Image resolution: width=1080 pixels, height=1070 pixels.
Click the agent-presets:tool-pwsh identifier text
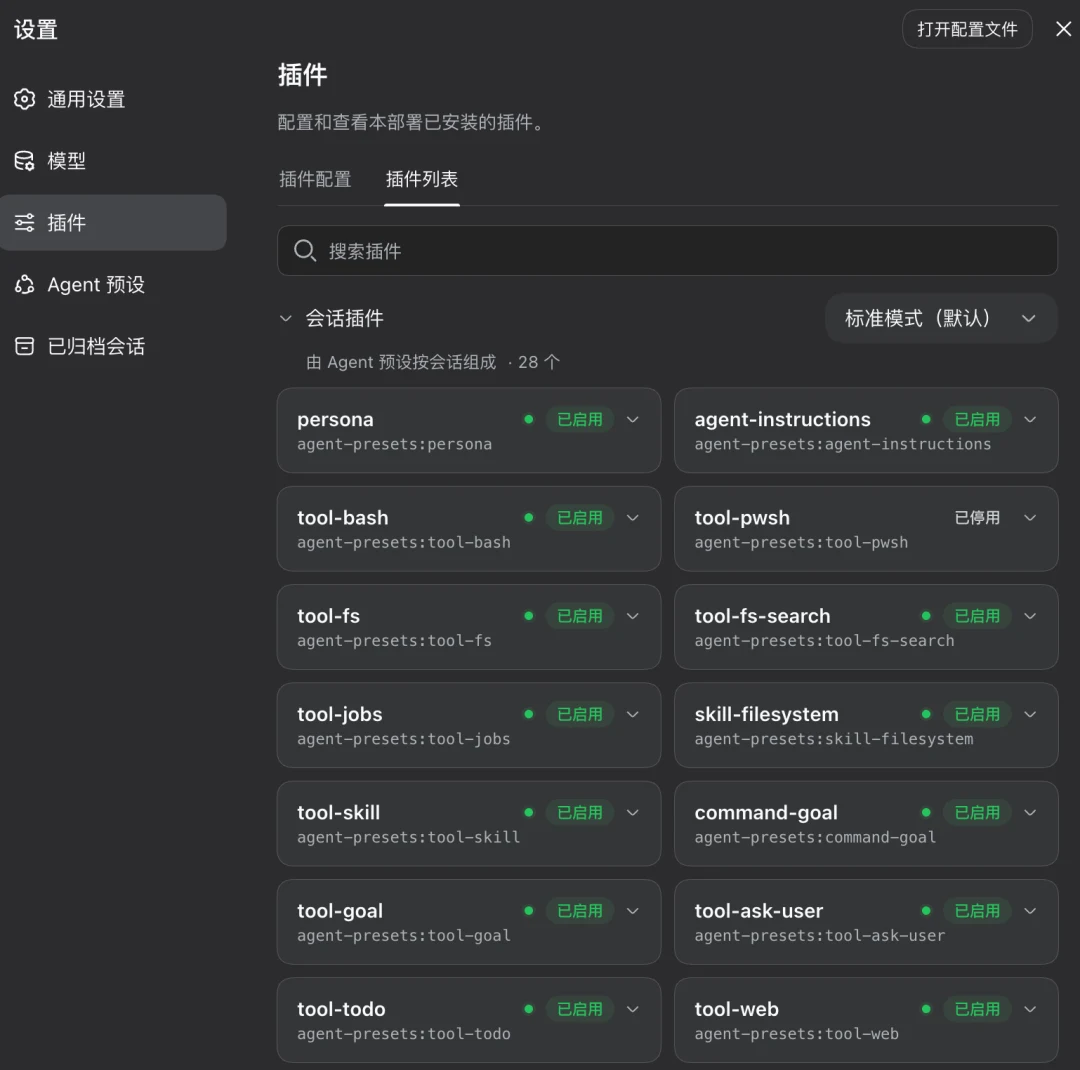point(801,543)
